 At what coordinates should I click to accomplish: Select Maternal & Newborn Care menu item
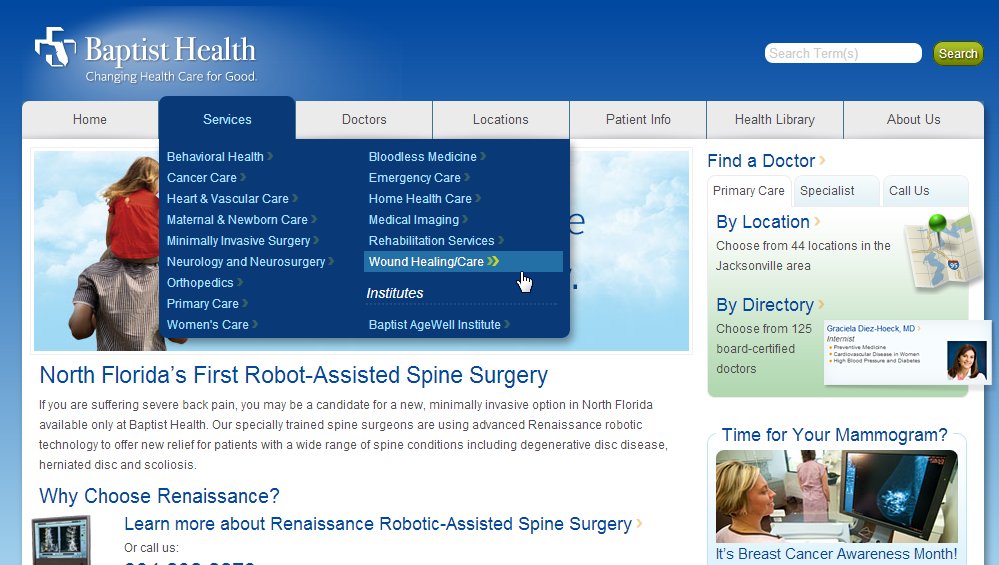237,220
